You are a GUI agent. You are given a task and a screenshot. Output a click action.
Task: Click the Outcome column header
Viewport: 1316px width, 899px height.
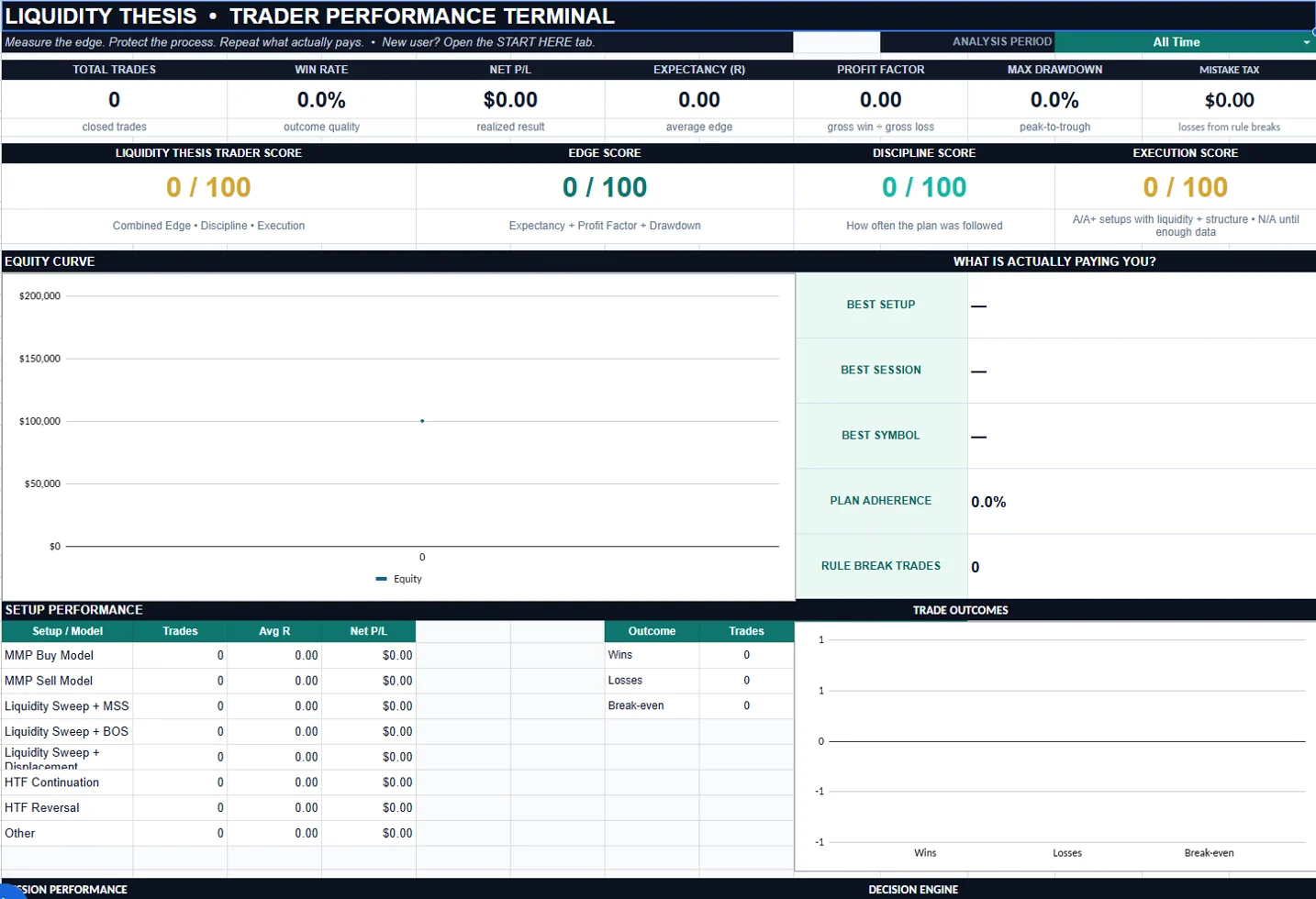tap(652, 631)
